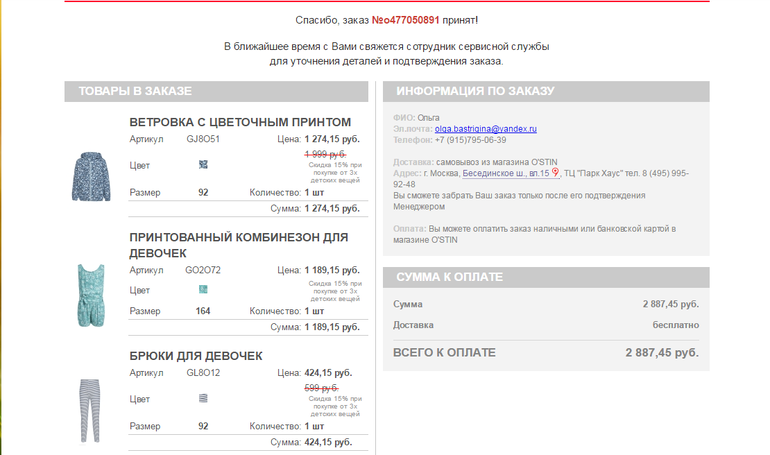Click the Товары в заказе section header
Screen dimensions: 770x455
point(135,91)
